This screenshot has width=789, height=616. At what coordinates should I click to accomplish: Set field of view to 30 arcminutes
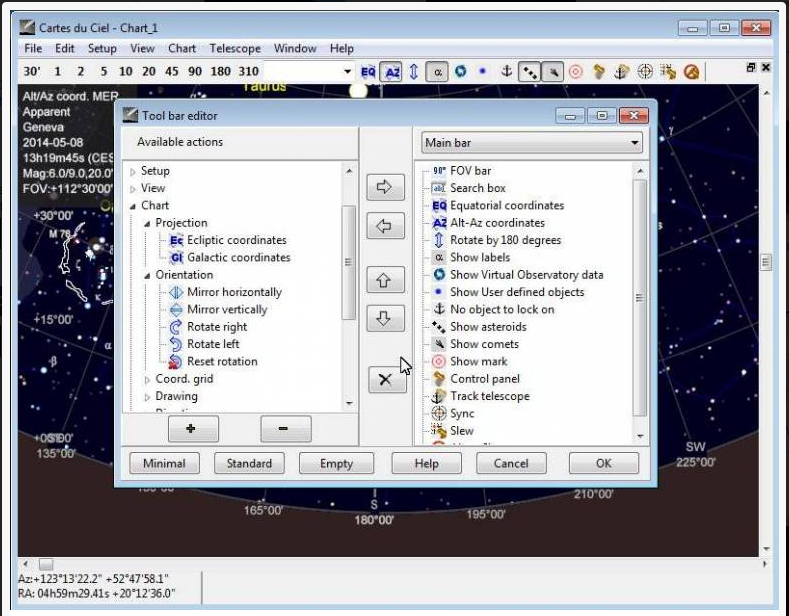click(x=32, y=71)
